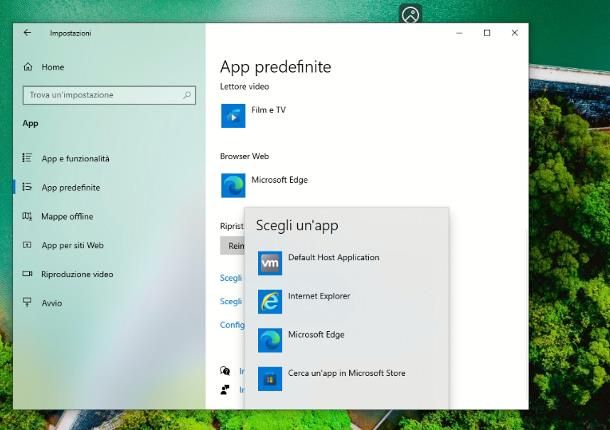Screen dimensions: 610x430
Task: Click the Mappe offline map icon
Action: 27,216
